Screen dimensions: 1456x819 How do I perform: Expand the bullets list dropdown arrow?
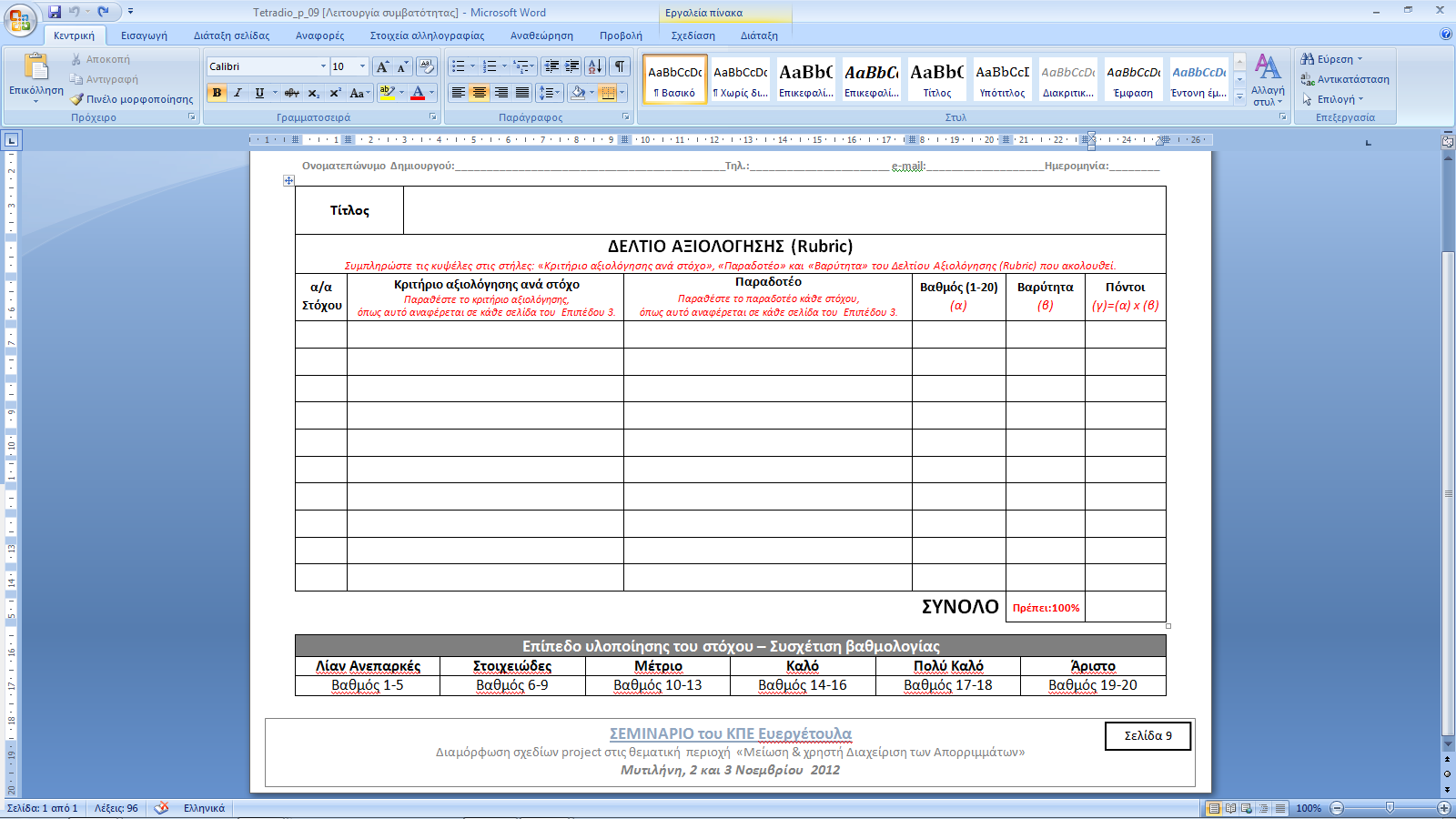(472, 66)
